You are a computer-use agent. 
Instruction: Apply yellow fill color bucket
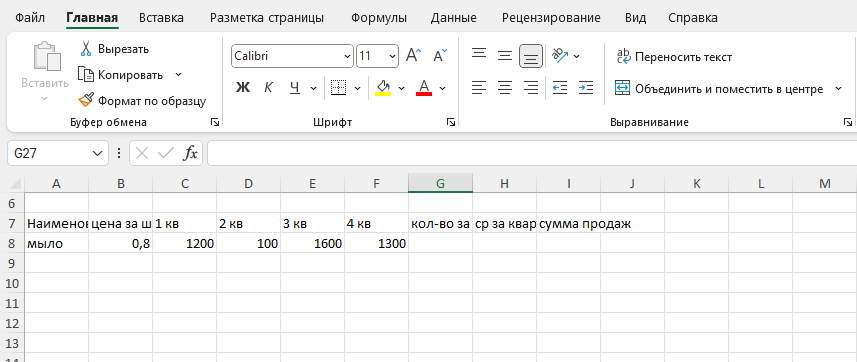point(383,87)
